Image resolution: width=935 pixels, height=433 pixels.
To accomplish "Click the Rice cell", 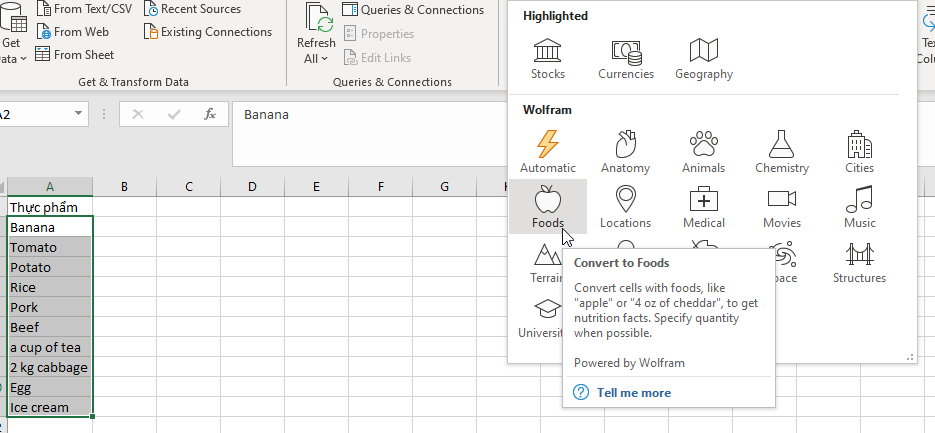I will tap(50, 287).
